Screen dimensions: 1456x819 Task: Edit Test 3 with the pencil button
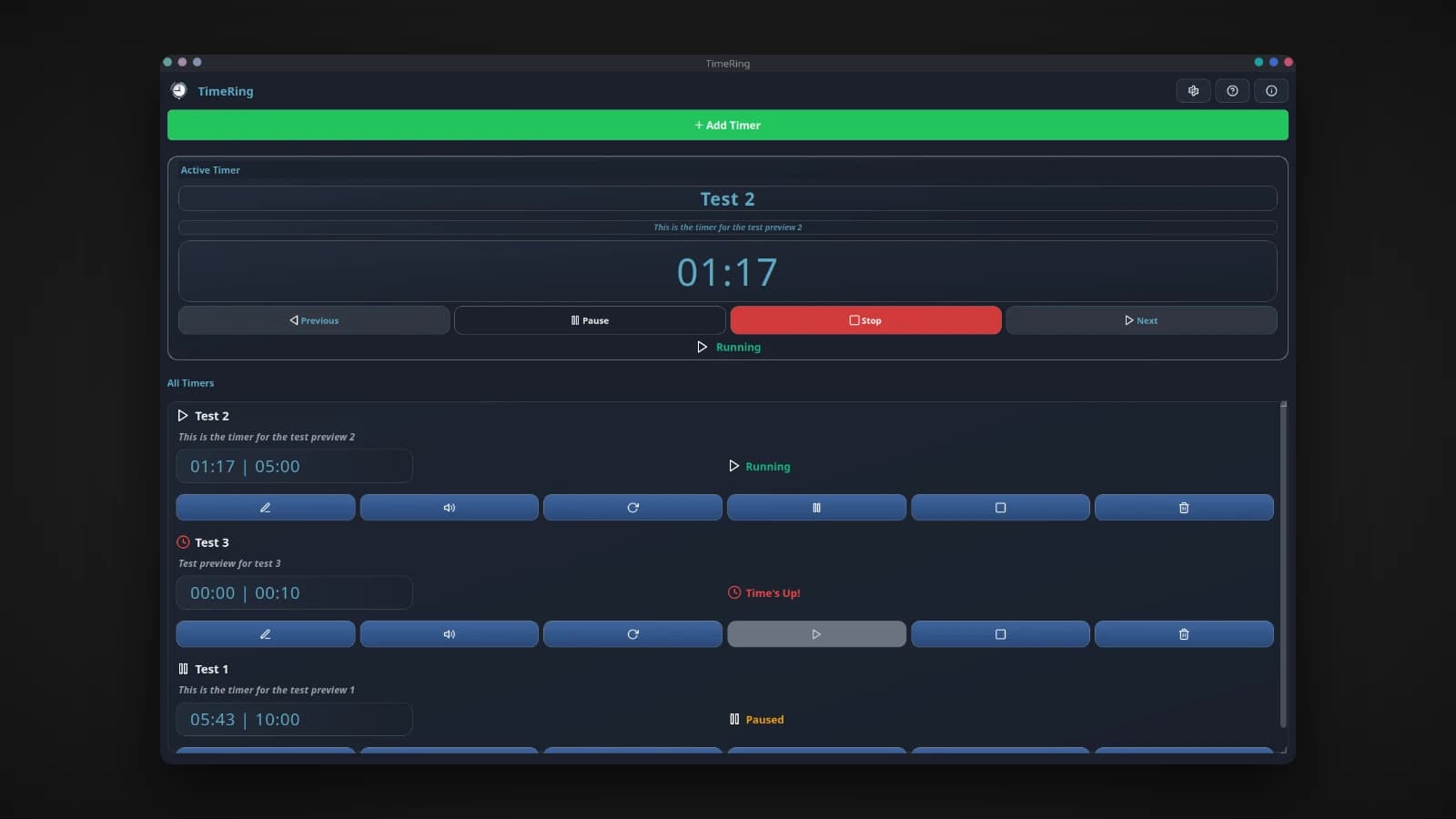click(266, 634)
